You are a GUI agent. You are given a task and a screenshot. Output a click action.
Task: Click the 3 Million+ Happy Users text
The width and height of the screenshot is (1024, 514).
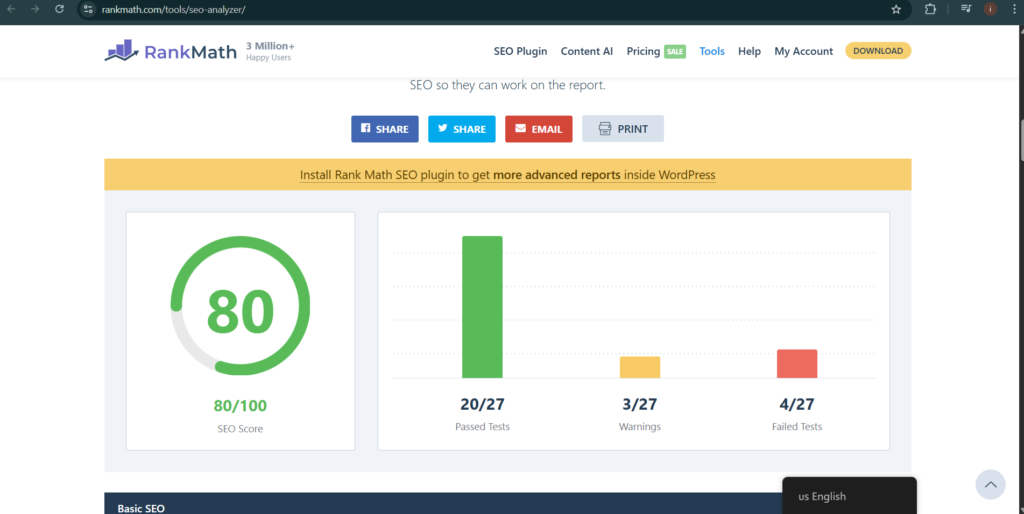pyautogui.click(x=270, y=51)
